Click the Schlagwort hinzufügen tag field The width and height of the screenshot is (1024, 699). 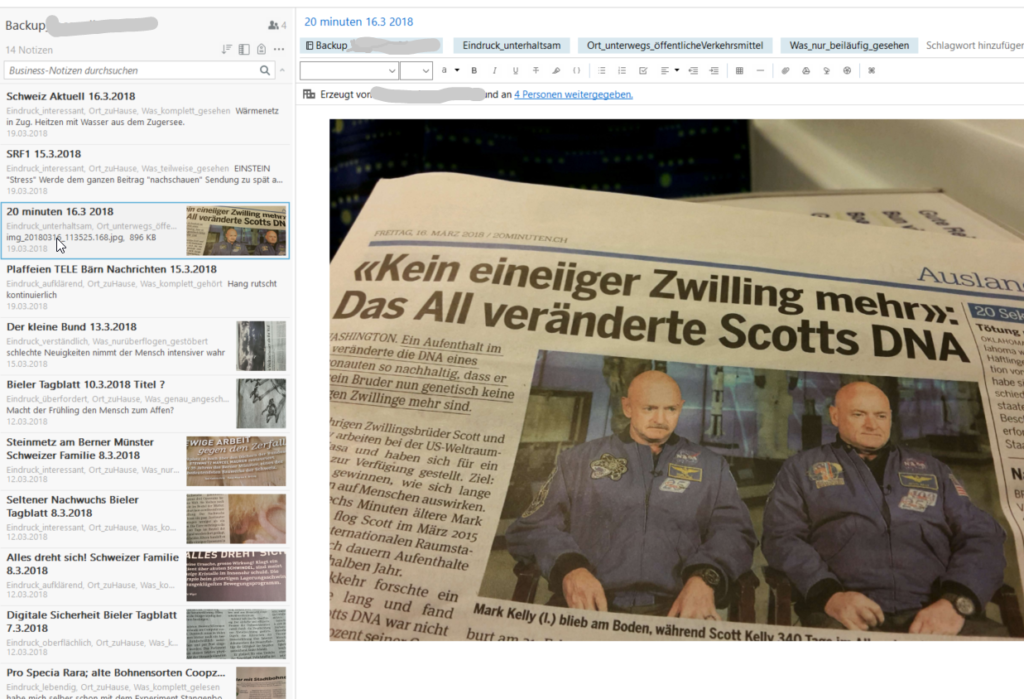[974, 45]
